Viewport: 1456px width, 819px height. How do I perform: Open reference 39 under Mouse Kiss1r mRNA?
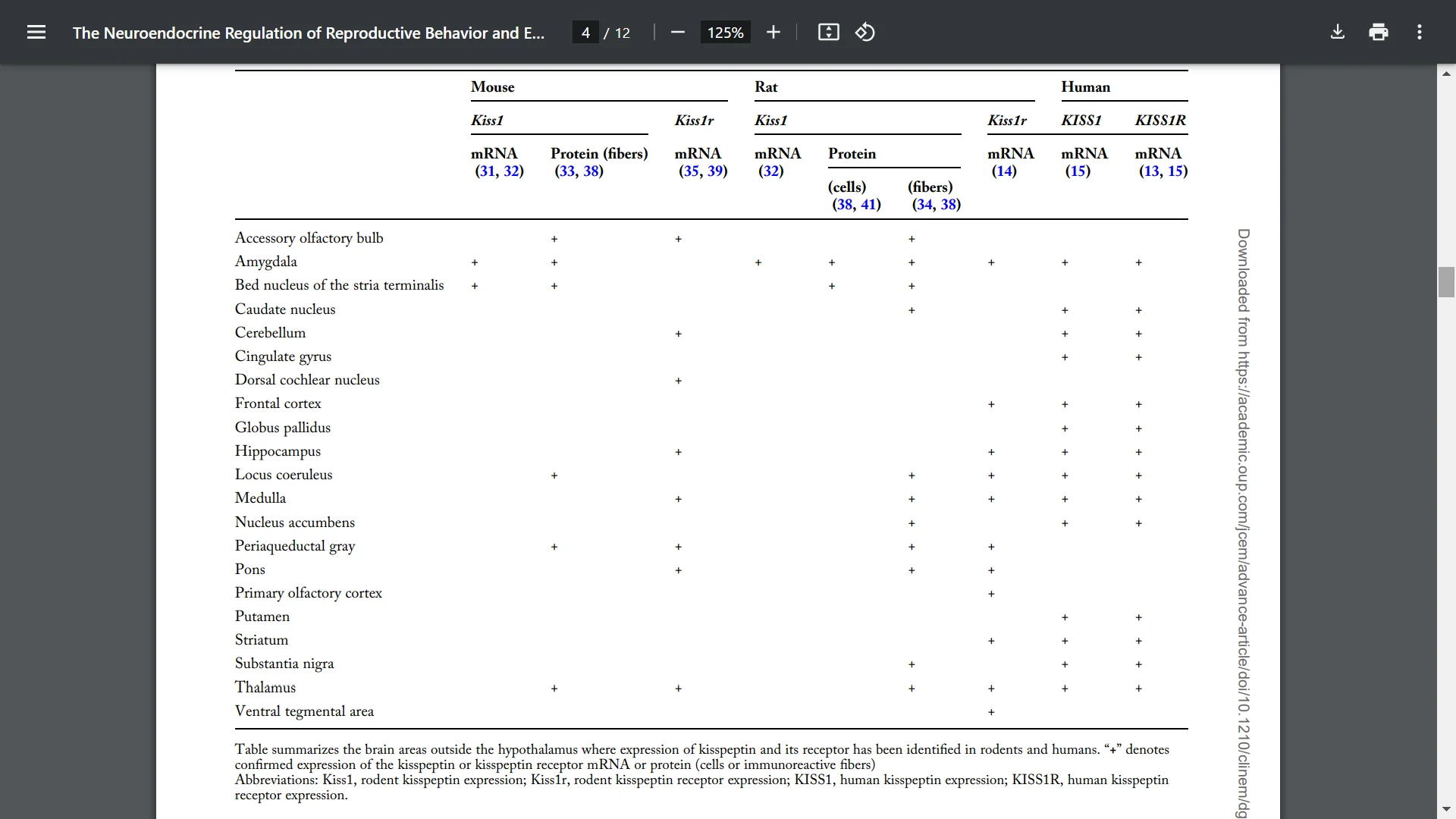coord(716,171)
